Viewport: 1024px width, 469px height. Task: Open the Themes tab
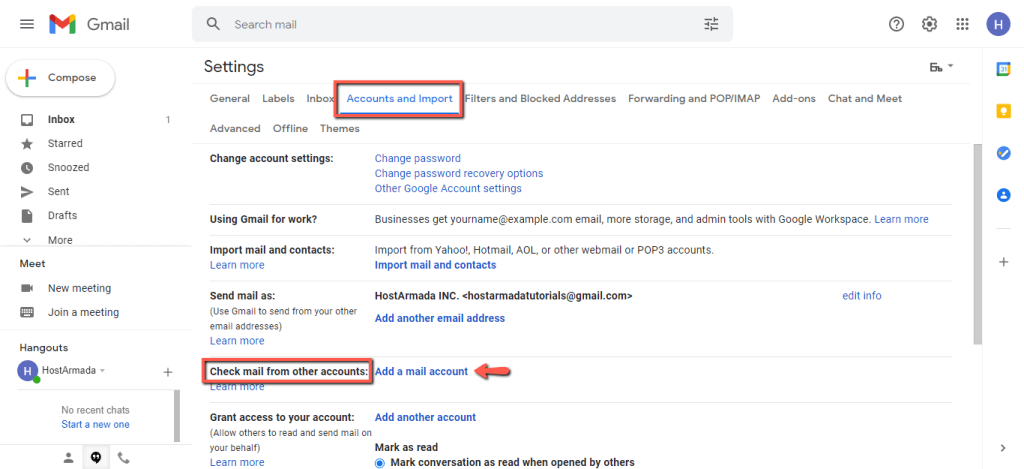point(340,129)
